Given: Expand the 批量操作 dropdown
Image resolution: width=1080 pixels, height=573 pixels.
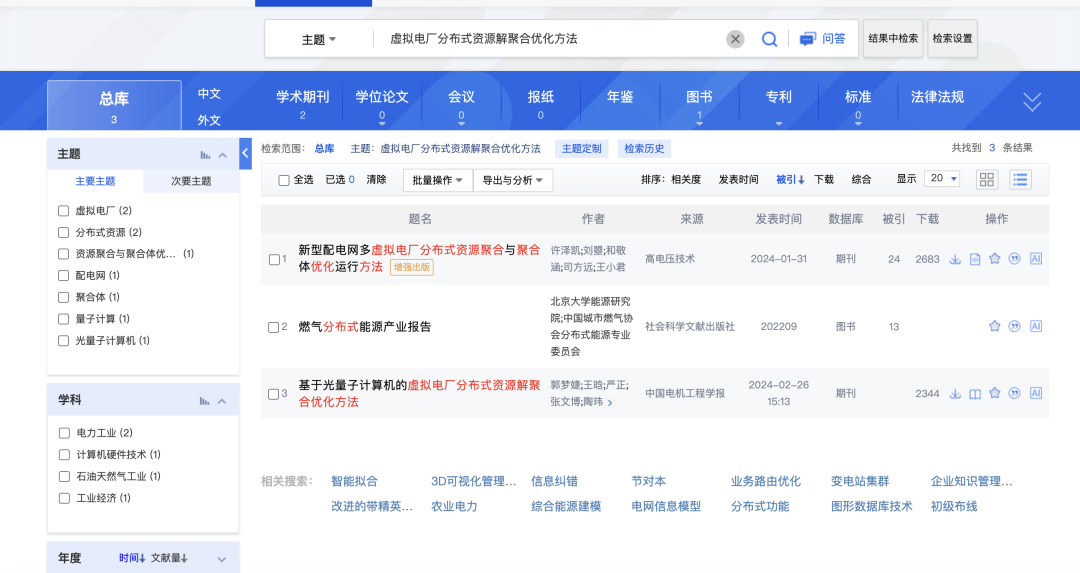Looking at the screenshot, I should (438, 180).
